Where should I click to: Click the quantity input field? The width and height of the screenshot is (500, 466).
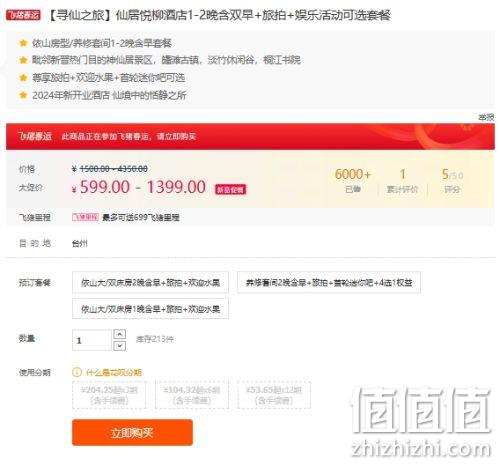pos(92,340)
